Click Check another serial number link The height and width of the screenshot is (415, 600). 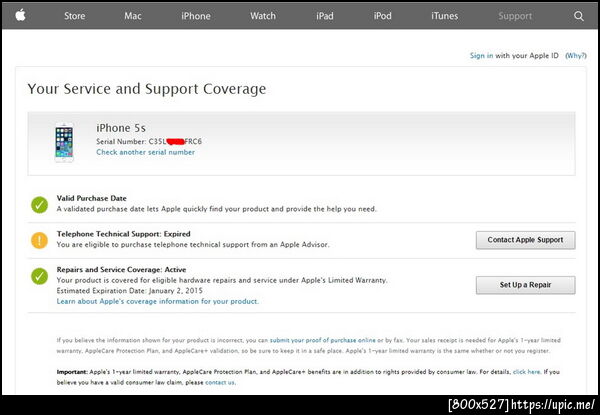[x=145, y=152]
